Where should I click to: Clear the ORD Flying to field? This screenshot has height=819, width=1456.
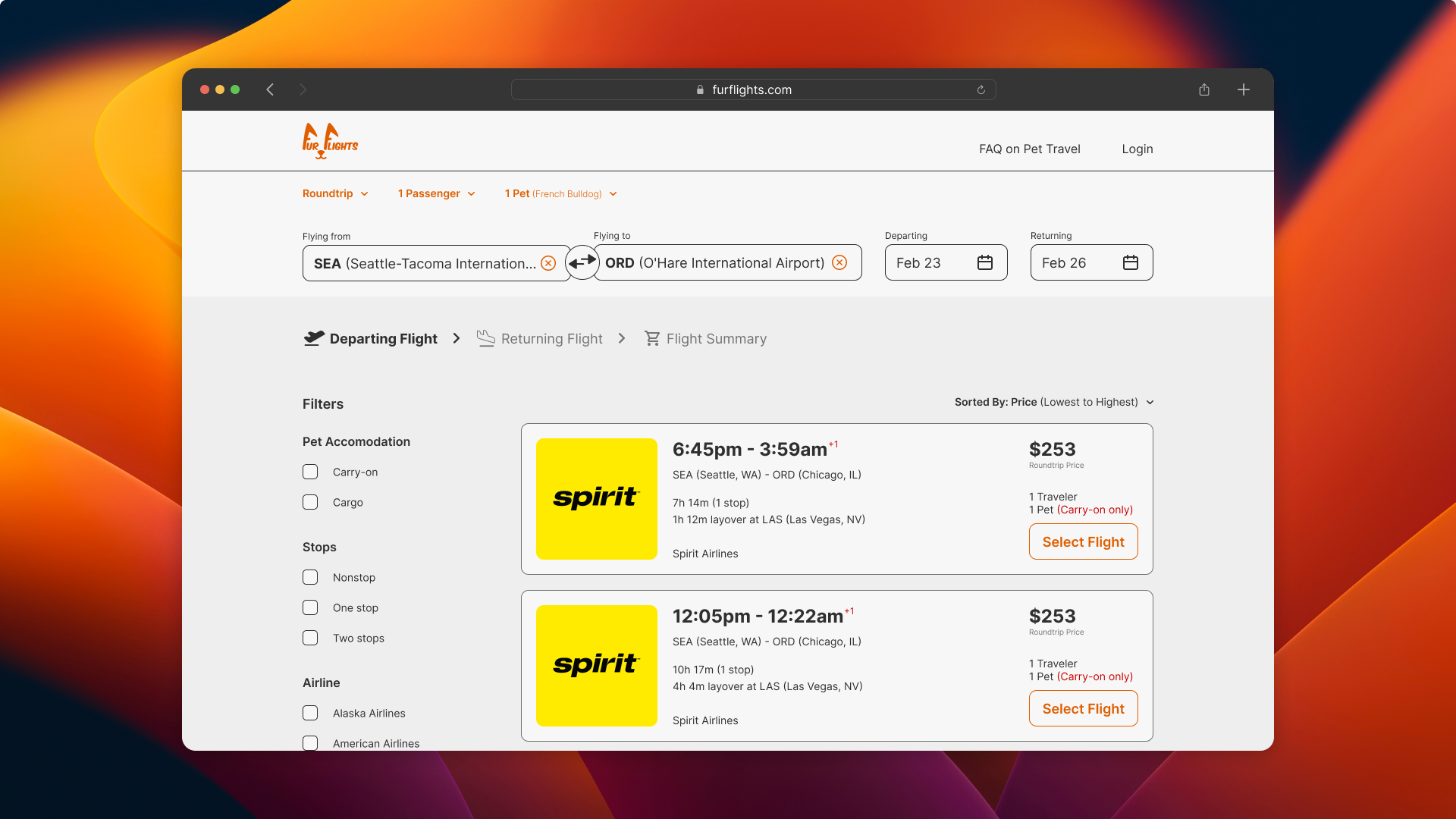click(839, 262)
